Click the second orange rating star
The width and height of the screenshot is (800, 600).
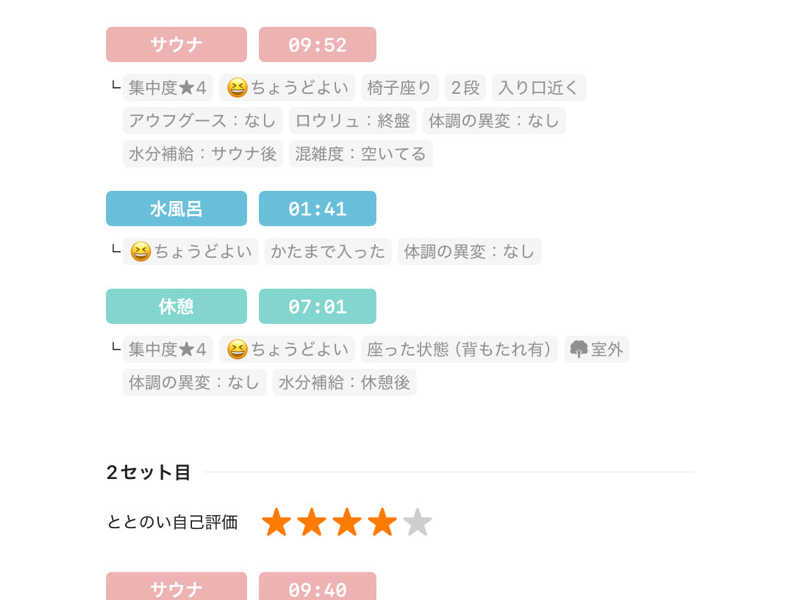point(312,522)
